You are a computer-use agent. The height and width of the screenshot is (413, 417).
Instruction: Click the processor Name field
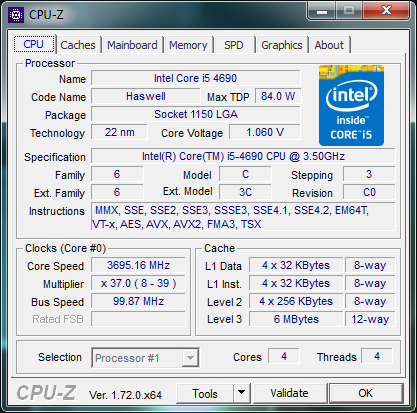pos(196,78)
